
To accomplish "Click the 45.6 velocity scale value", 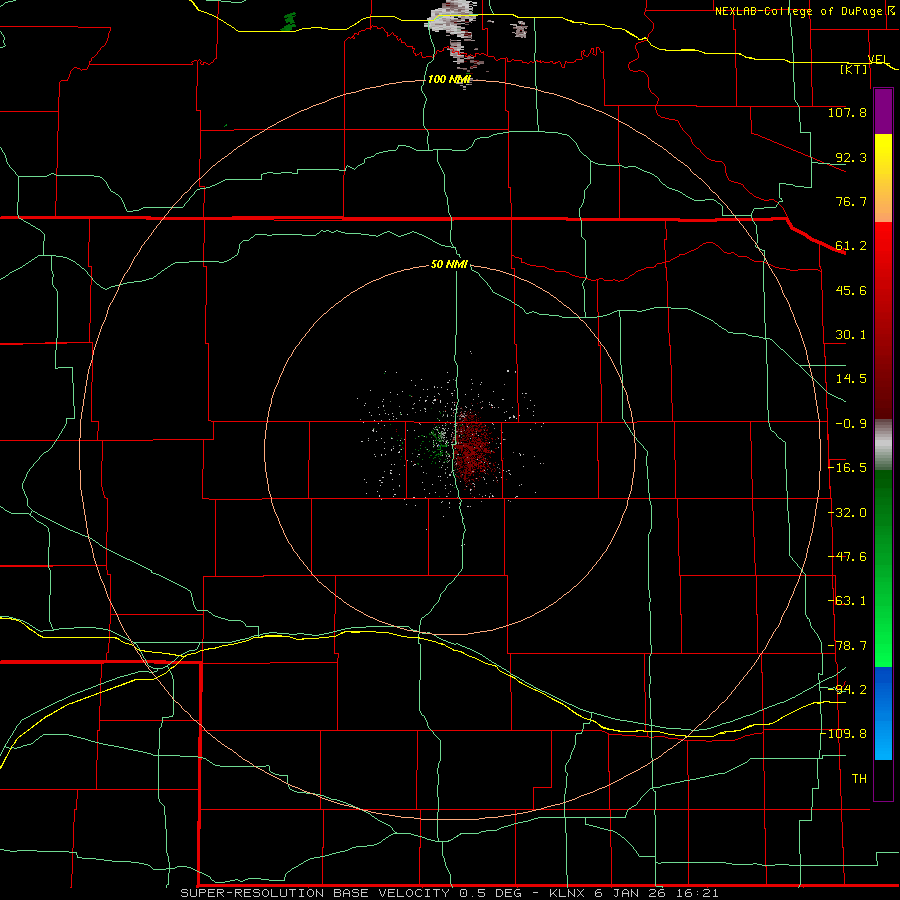I will [851, 290].
